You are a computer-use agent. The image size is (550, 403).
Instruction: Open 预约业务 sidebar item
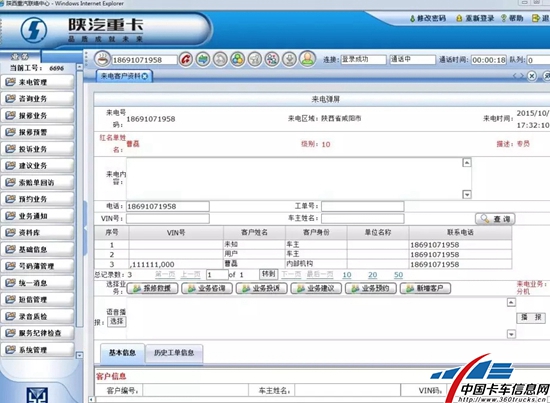coord(38,199)
